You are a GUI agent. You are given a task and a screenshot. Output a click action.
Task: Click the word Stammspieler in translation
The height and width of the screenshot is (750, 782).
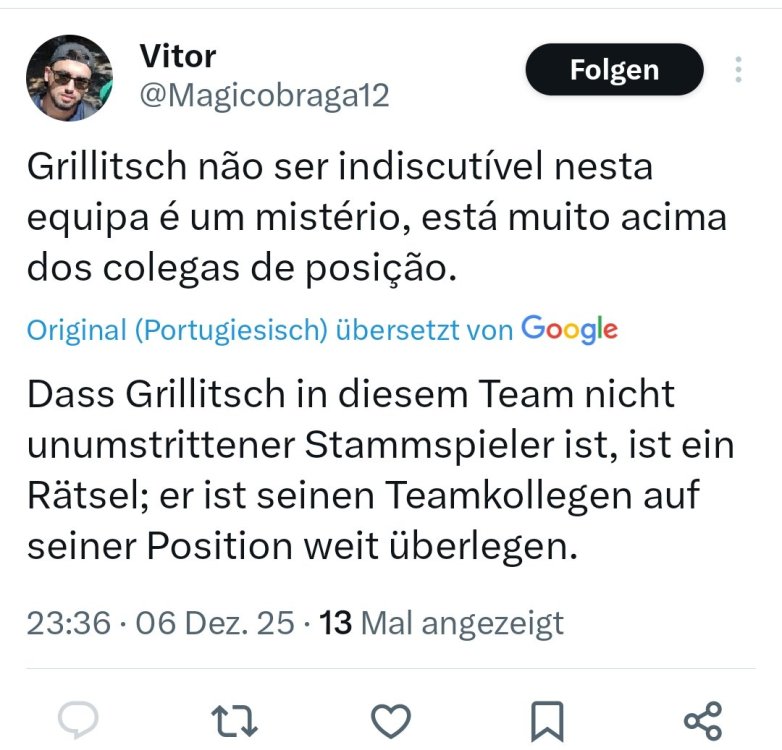coord(429,445)
